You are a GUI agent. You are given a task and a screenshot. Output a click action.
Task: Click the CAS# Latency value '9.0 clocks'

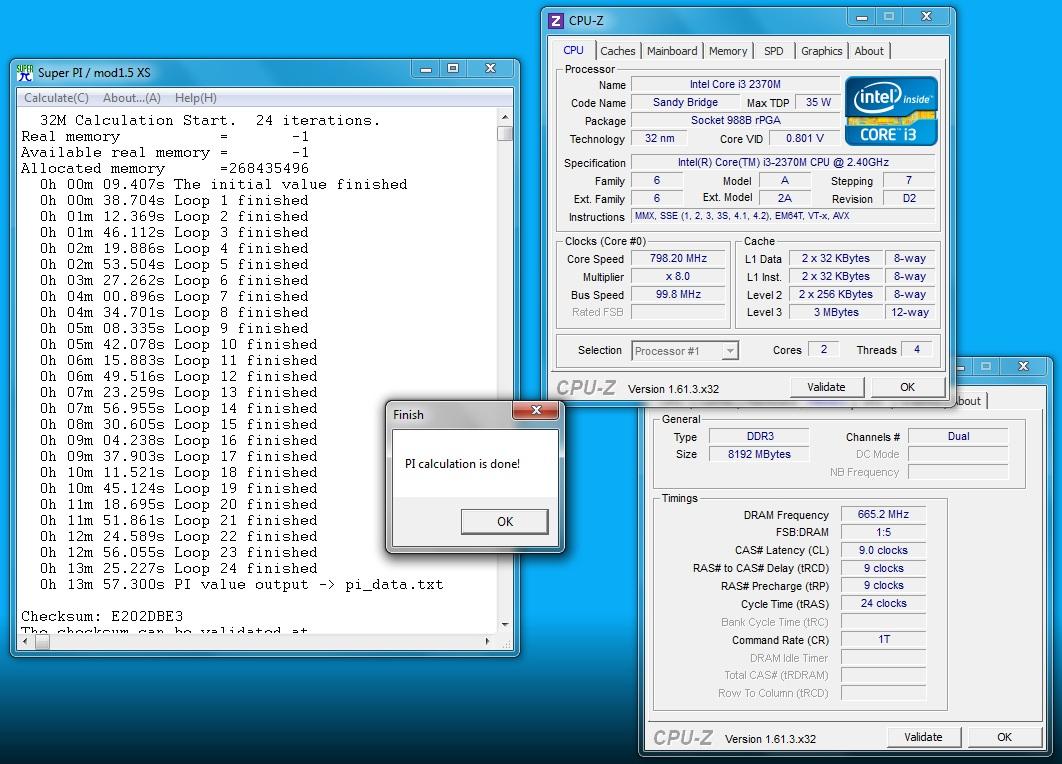click(x=883, y=551)
